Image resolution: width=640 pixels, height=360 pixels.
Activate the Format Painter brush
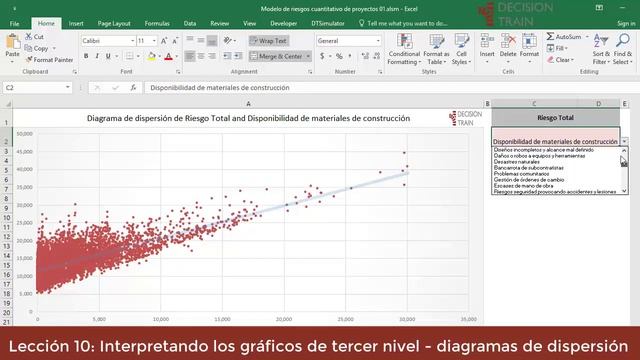point(29,60)
